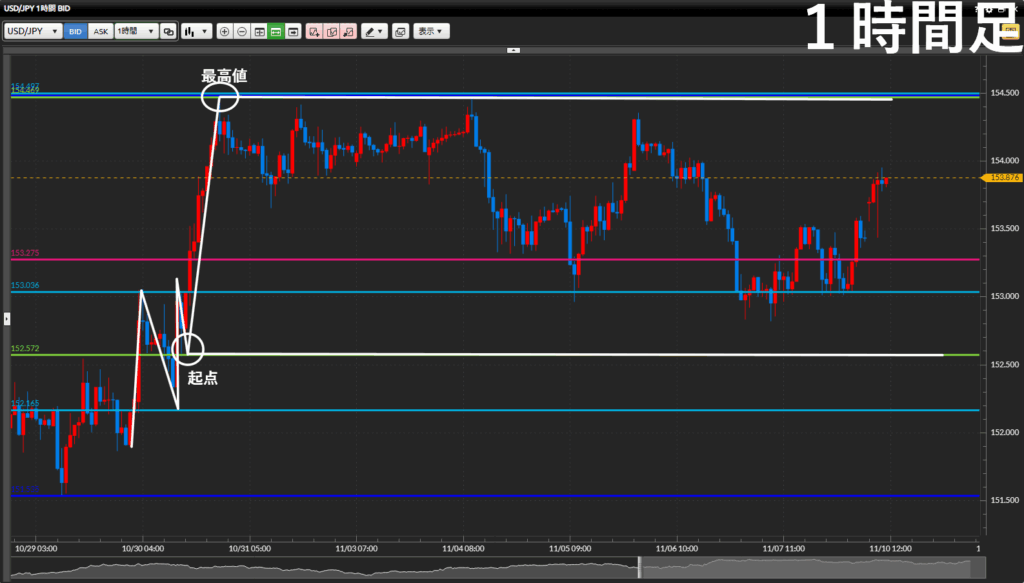Click the zoom in magnifier icon
Image resolution: width=1024 pixels, height=583 pixels.
coord(224,31)
